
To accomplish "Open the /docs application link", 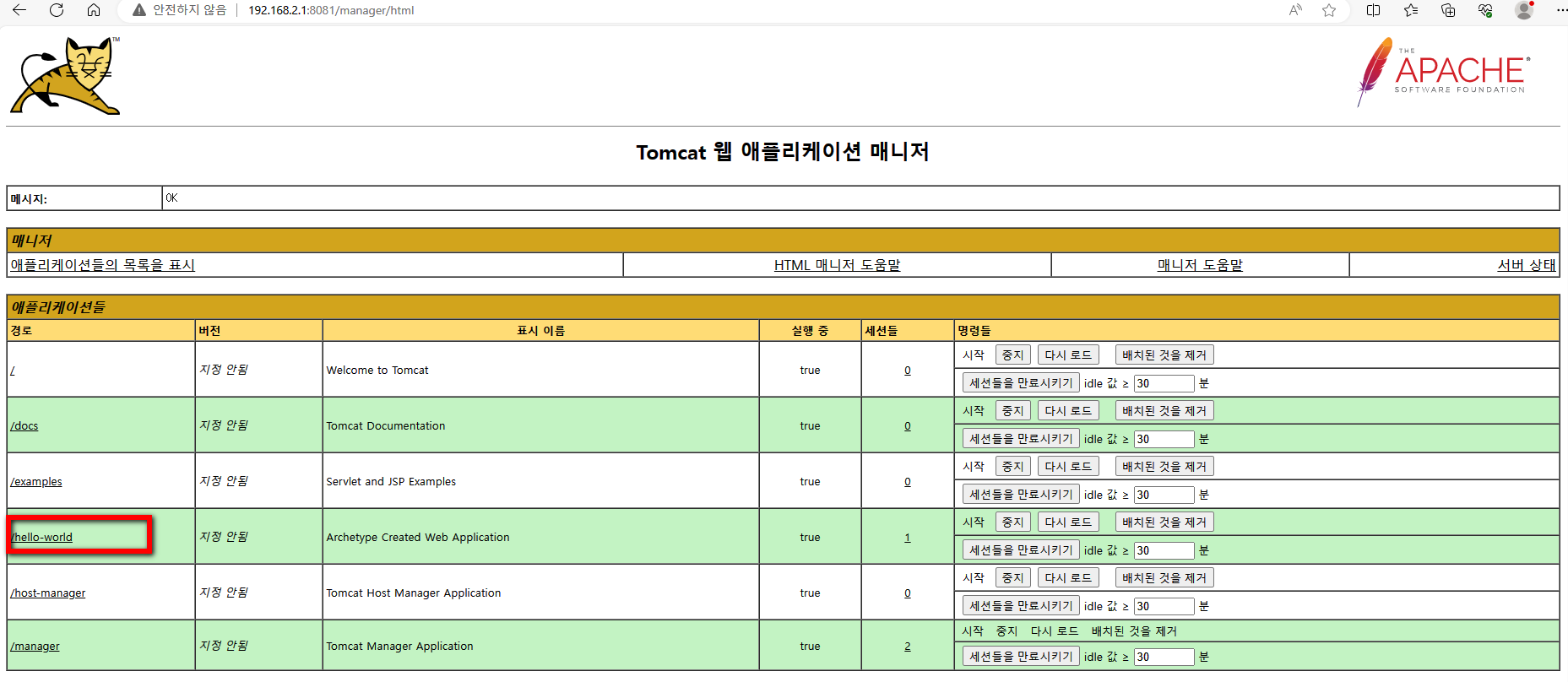I will (x=24, y=426).
